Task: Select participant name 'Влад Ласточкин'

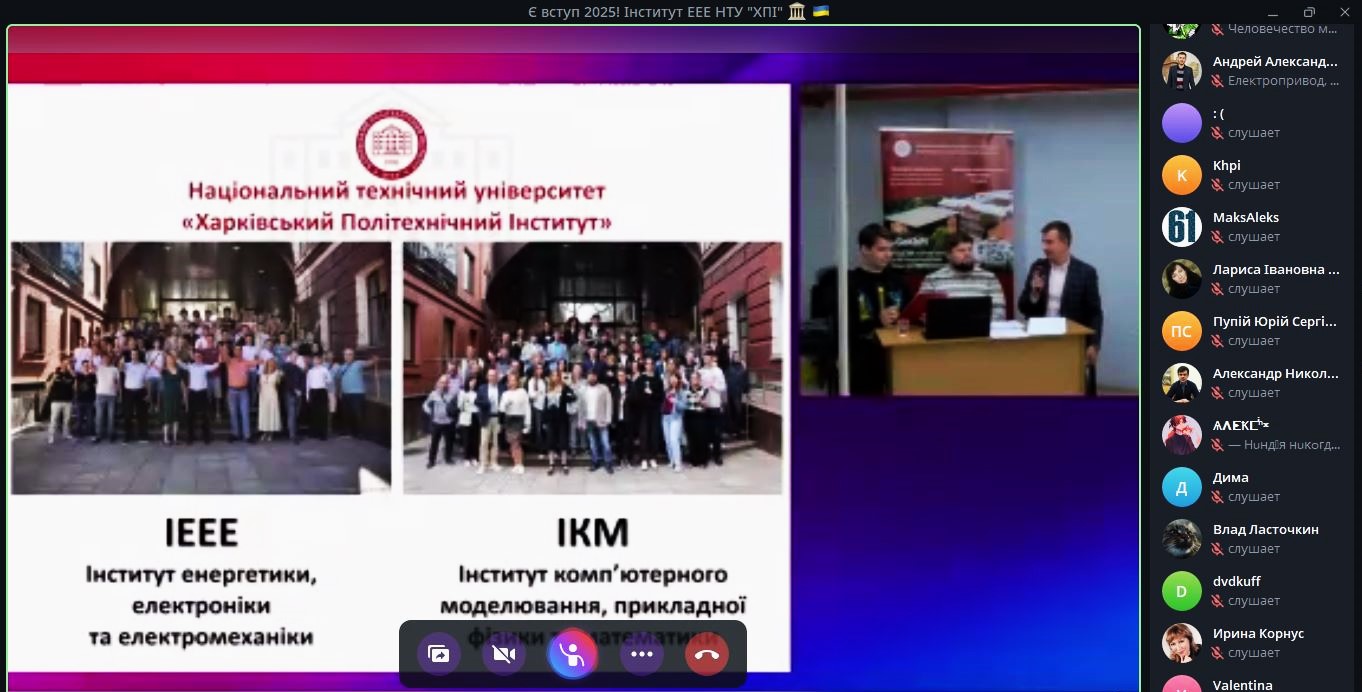Action: pyautogui.click(x=1266, y=529)
